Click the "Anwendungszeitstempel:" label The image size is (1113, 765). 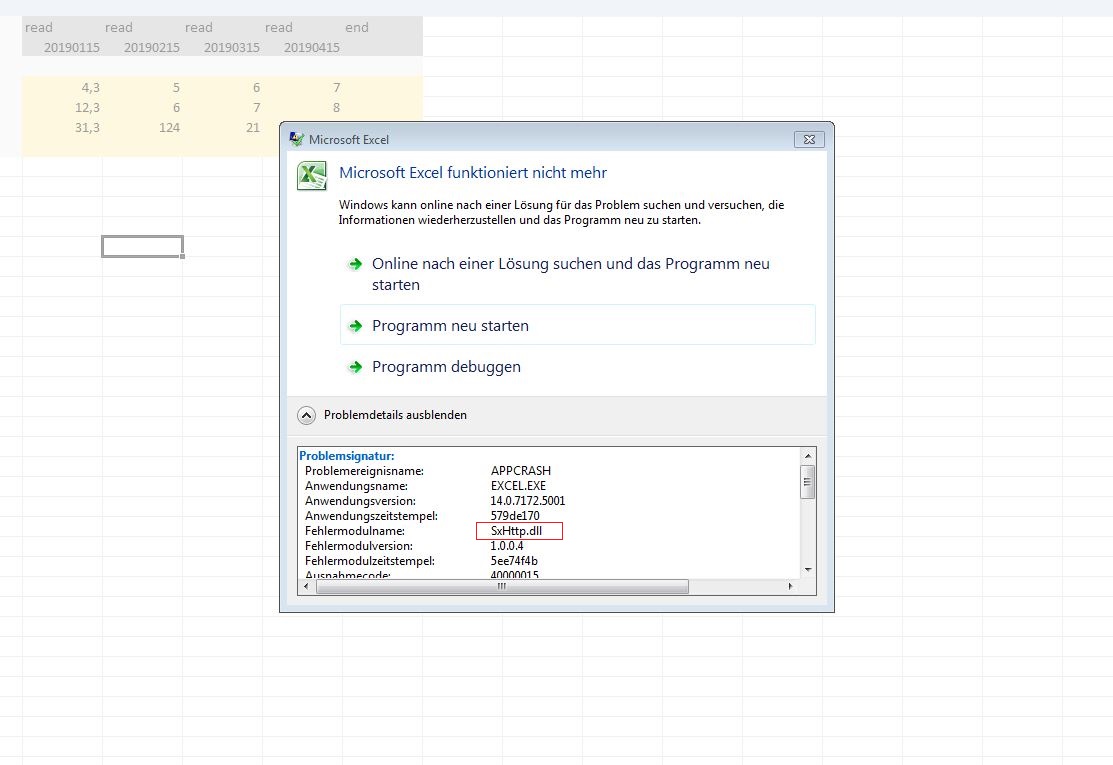click(x=371, y=516)
